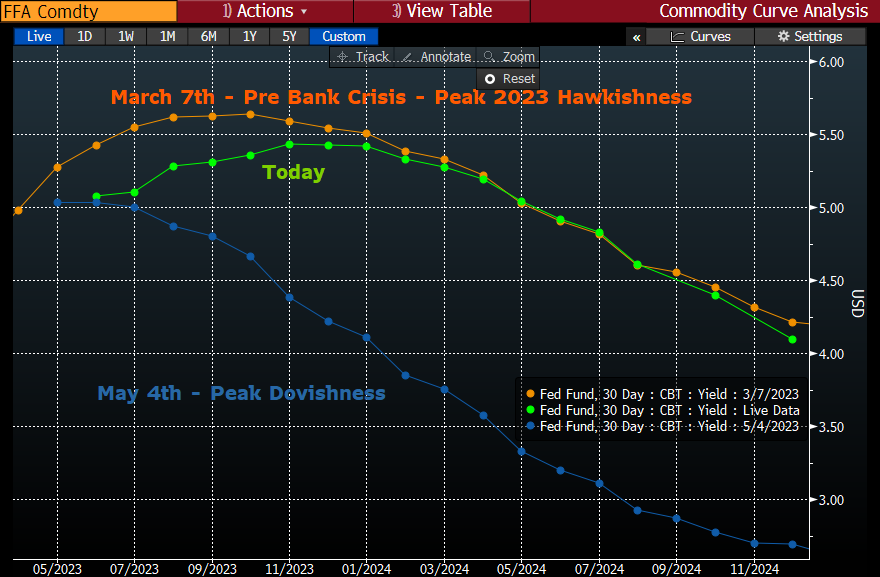The image size is (880, 577).
Task: Click the FFA Comdty ticker field
Action: 89,11
